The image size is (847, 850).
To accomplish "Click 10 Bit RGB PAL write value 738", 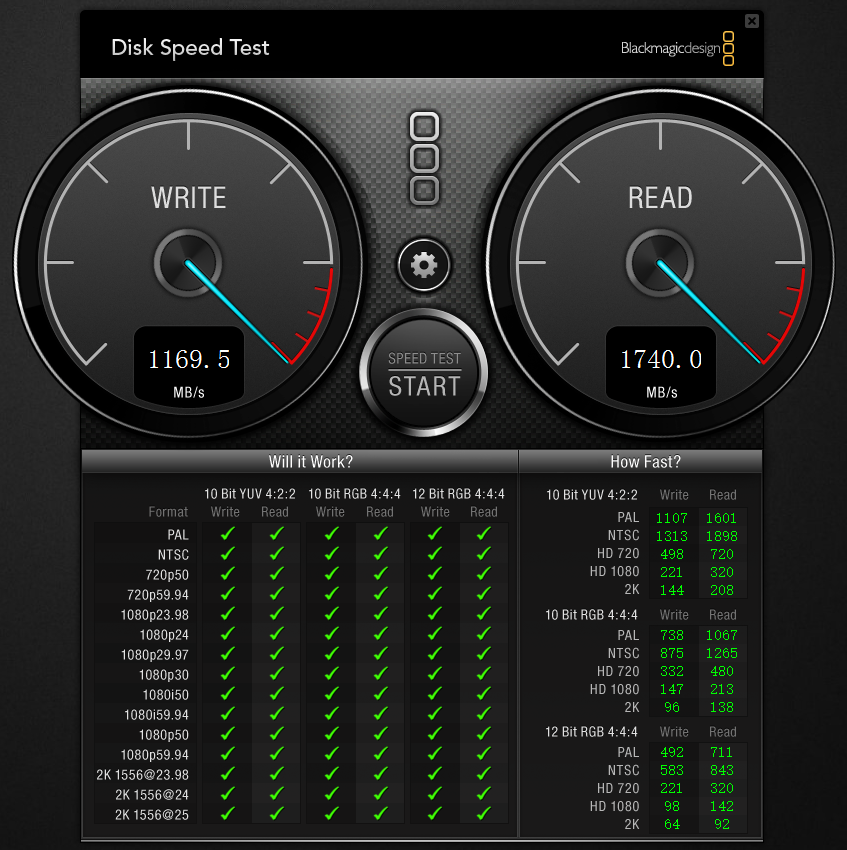I will click(672, 635).
